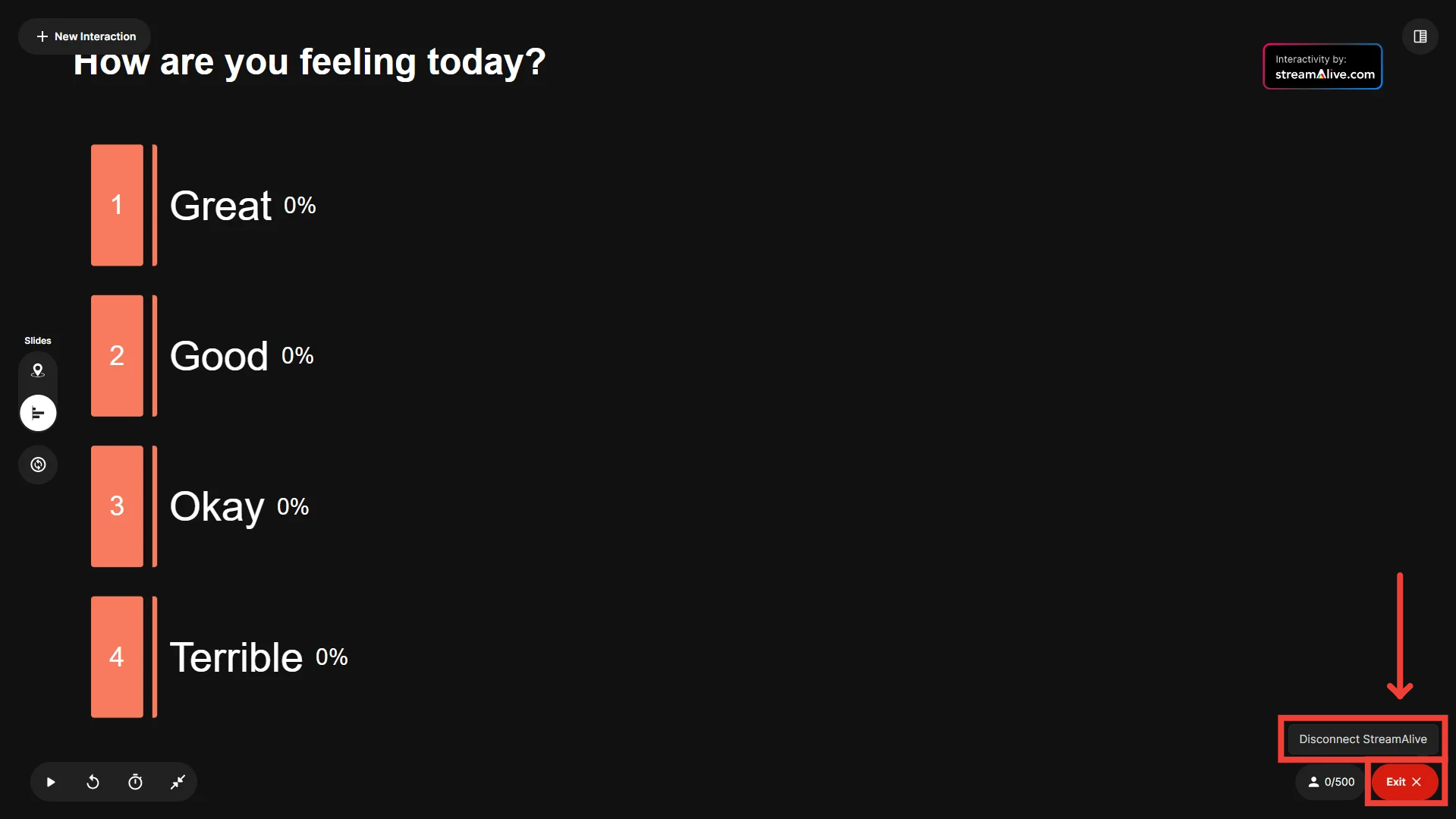Click the collapse arrows icon
Viewport: 1456px width, 819px height.
178,782
